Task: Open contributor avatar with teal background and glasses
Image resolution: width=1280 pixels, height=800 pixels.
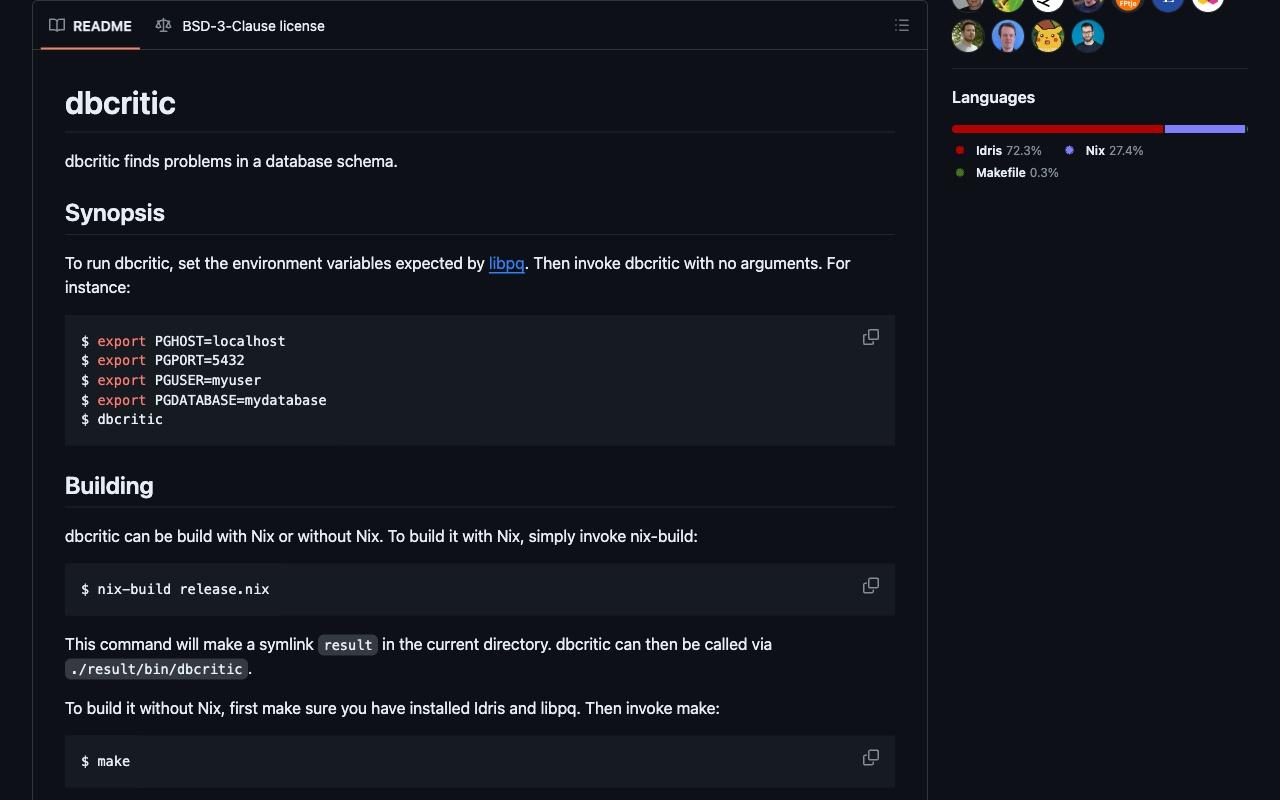Action: [x=1088, y=36]
